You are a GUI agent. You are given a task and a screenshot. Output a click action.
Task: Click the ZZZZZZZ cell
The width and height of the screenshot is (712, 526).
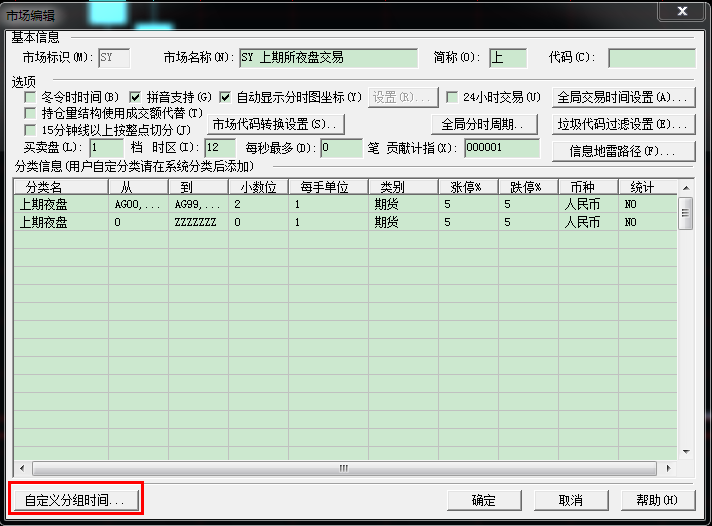point(198,222)
